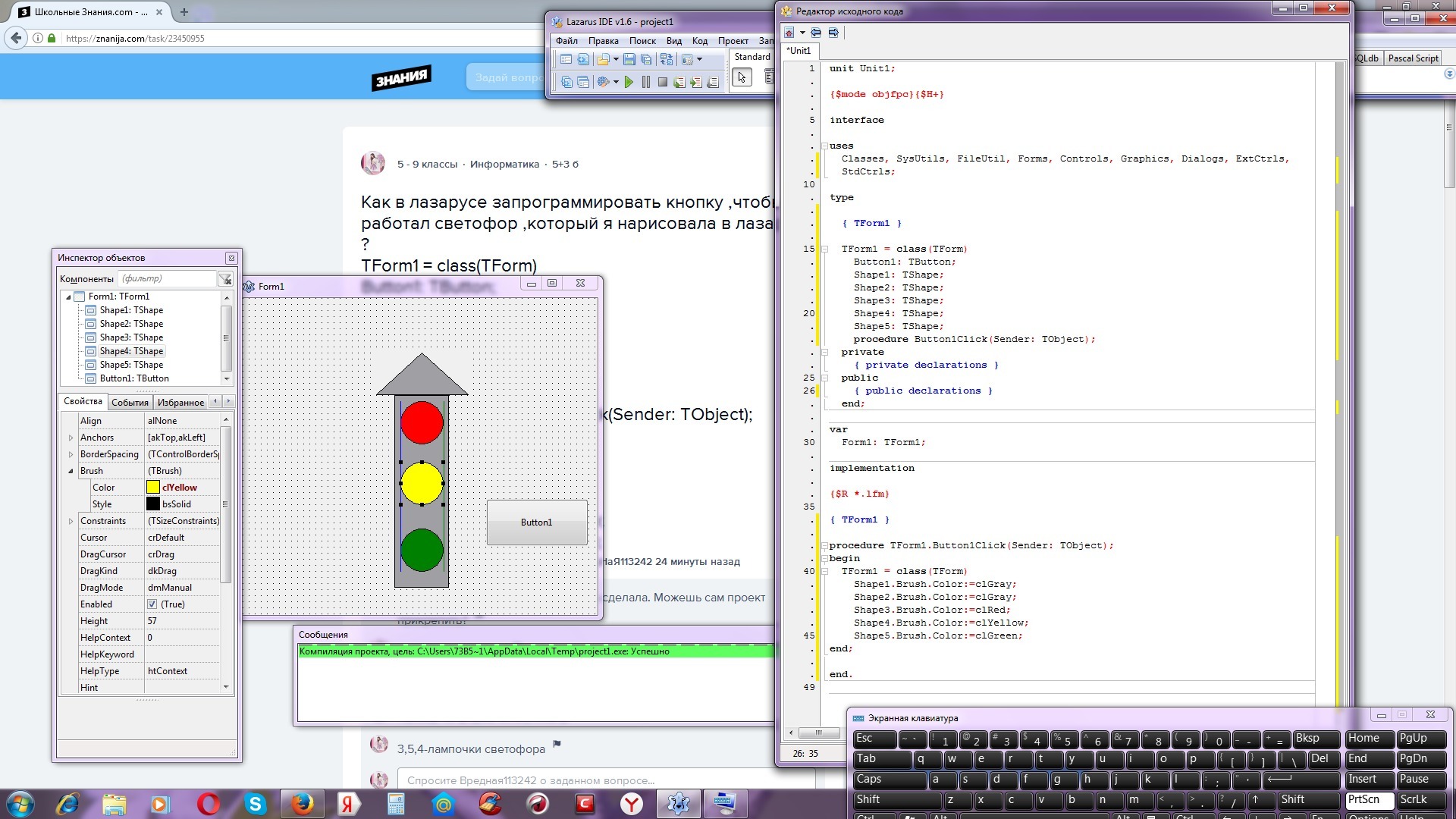Viewport: 1456px width, 819px height.
Task: Click the Save floppy disk icon
Action: click(x=629, y=59)
